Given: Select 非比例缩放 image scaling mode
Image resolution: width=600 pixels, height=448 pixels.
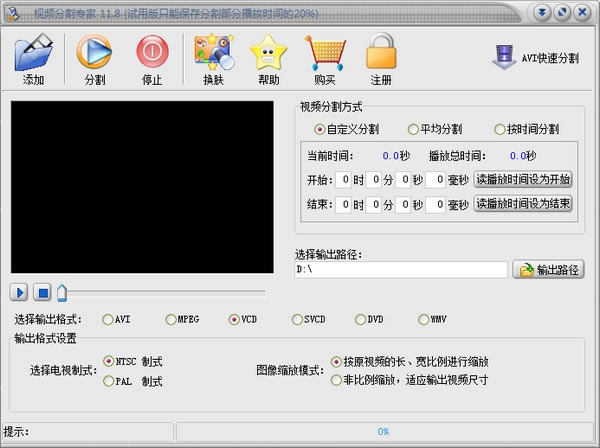Looking at the screenshot, I should (x=335, y=381).
